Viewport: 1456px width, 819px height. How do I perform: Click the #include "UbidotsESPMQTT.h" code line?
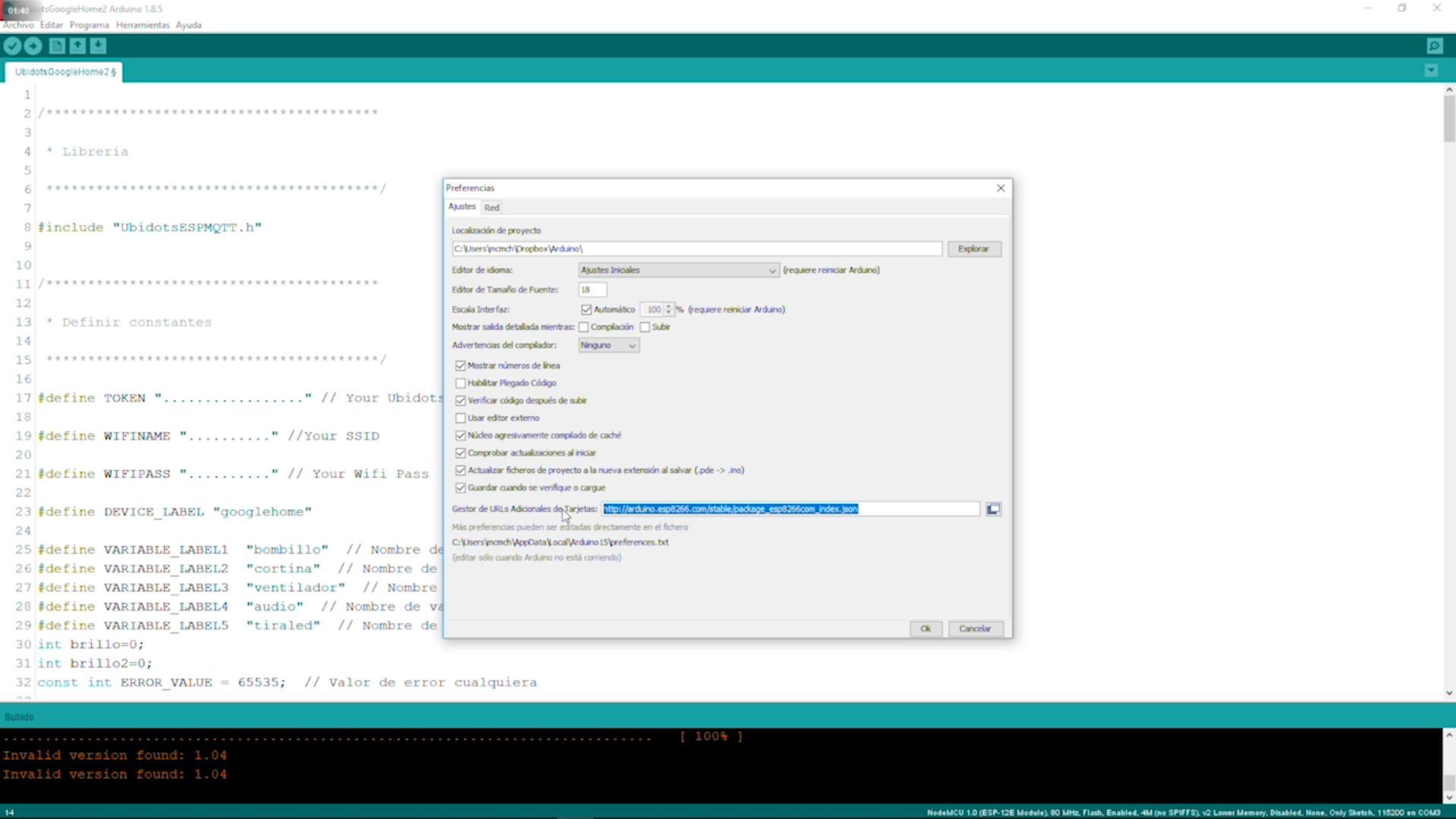[x=150, y=227]
